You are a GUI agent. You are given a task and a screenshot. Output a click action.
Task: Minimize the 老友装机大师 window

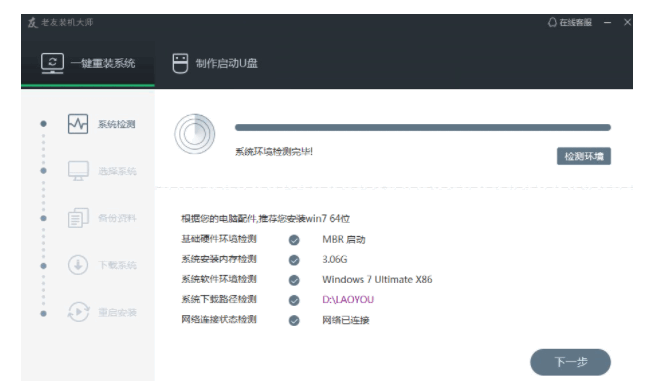coord(608,22)
